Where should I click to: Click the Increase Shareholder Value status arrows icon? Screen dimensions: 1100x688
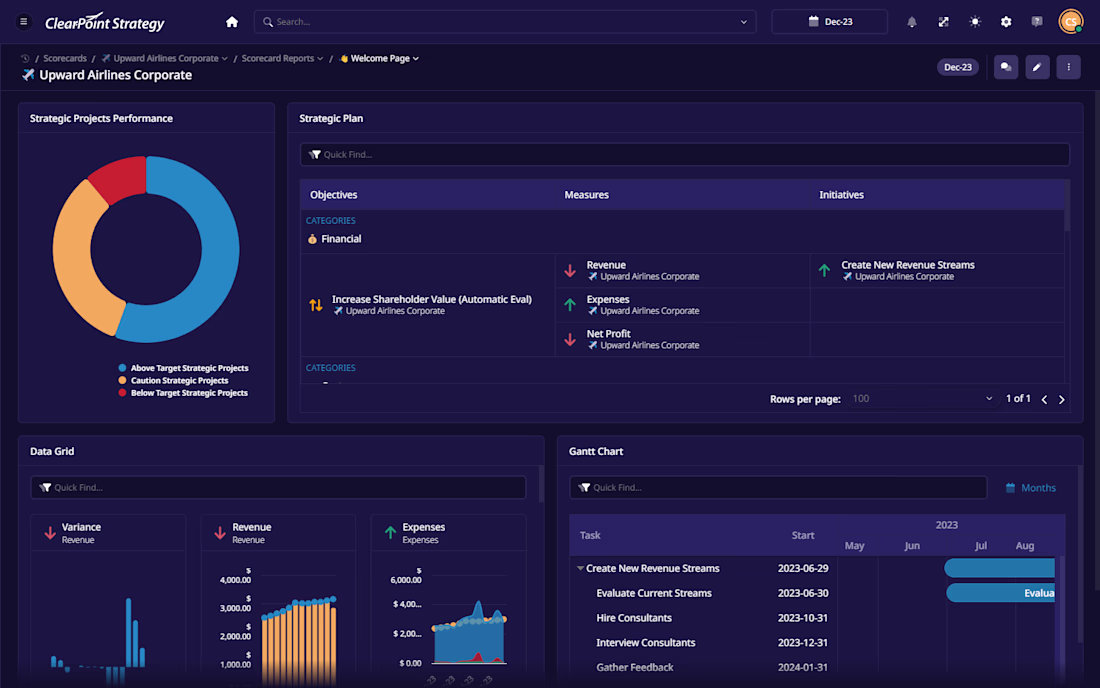pyautogui.click(x=316, y=305)
